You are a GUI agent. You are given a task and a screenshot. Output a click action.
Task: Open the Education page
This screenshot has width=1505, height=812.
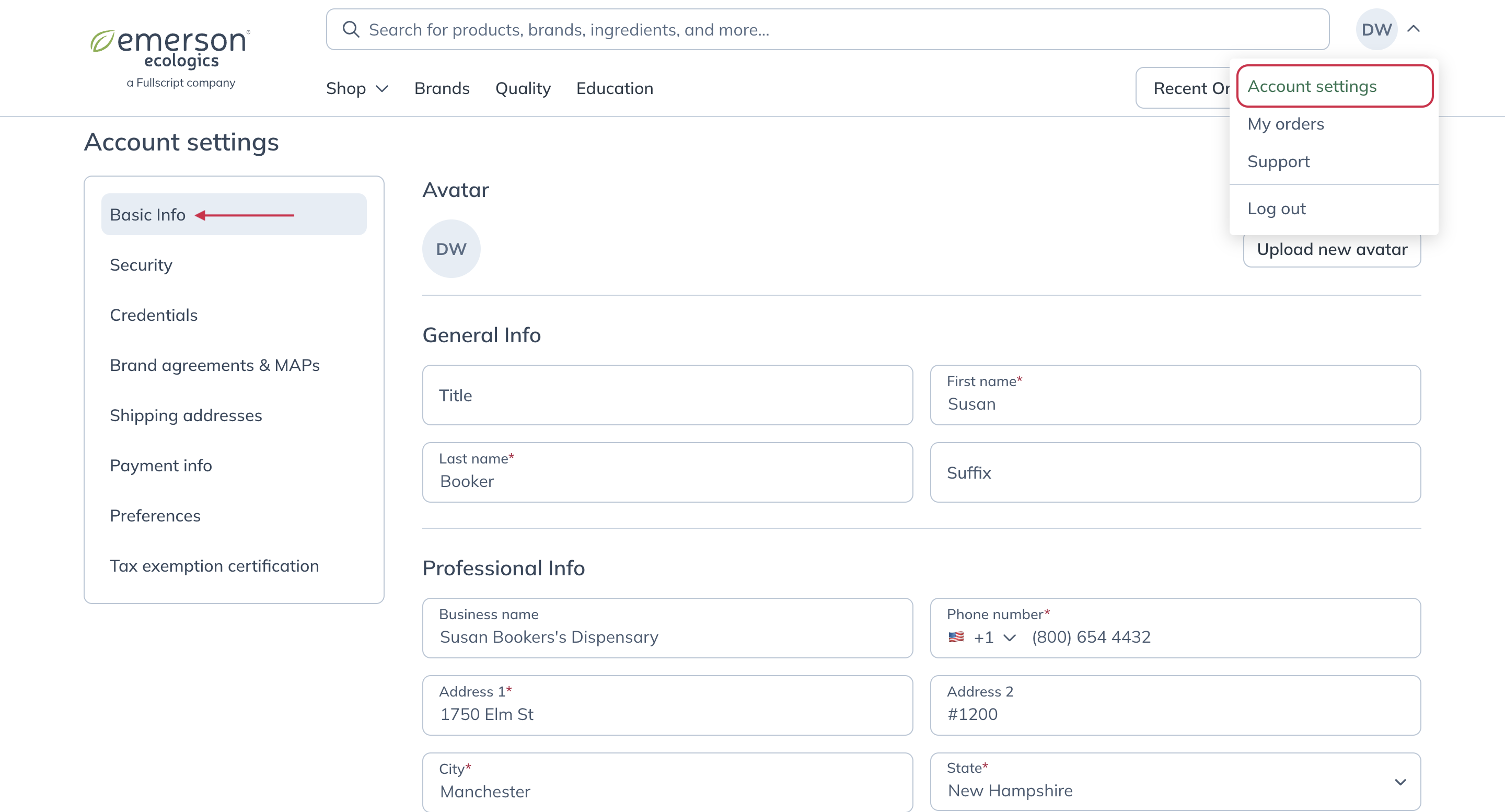[615, 88]
